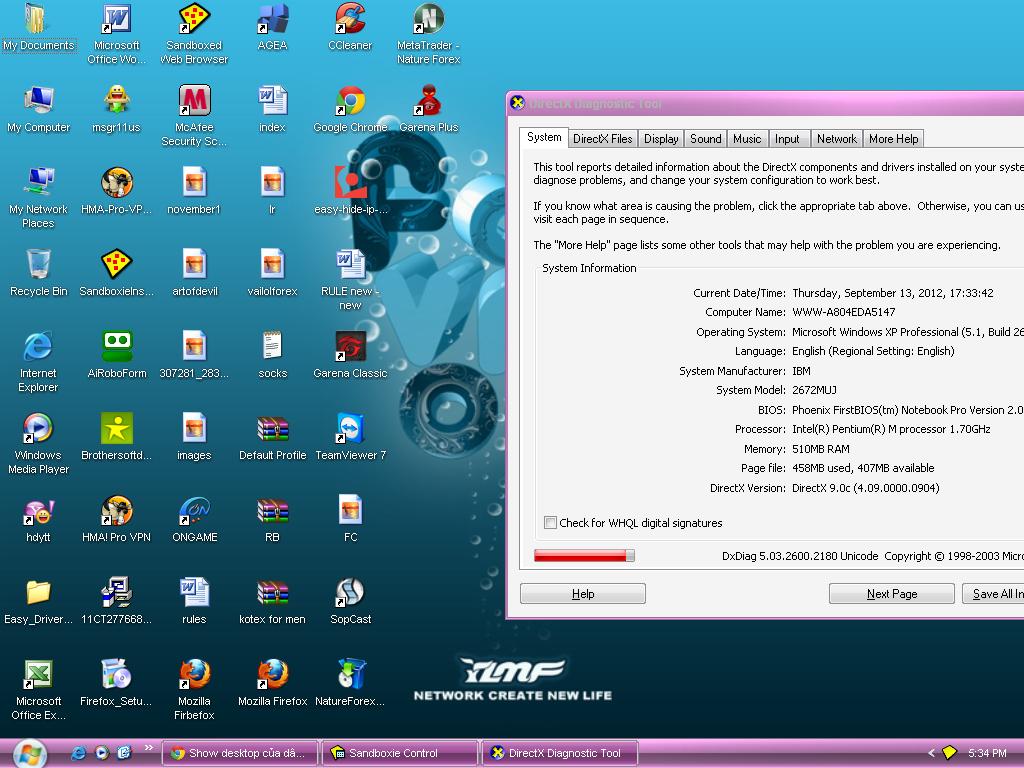The height and width of the screenshot is (768, 1024).
Task: Enable Check for WHQL digital signatures
Action: click(550, 523)
